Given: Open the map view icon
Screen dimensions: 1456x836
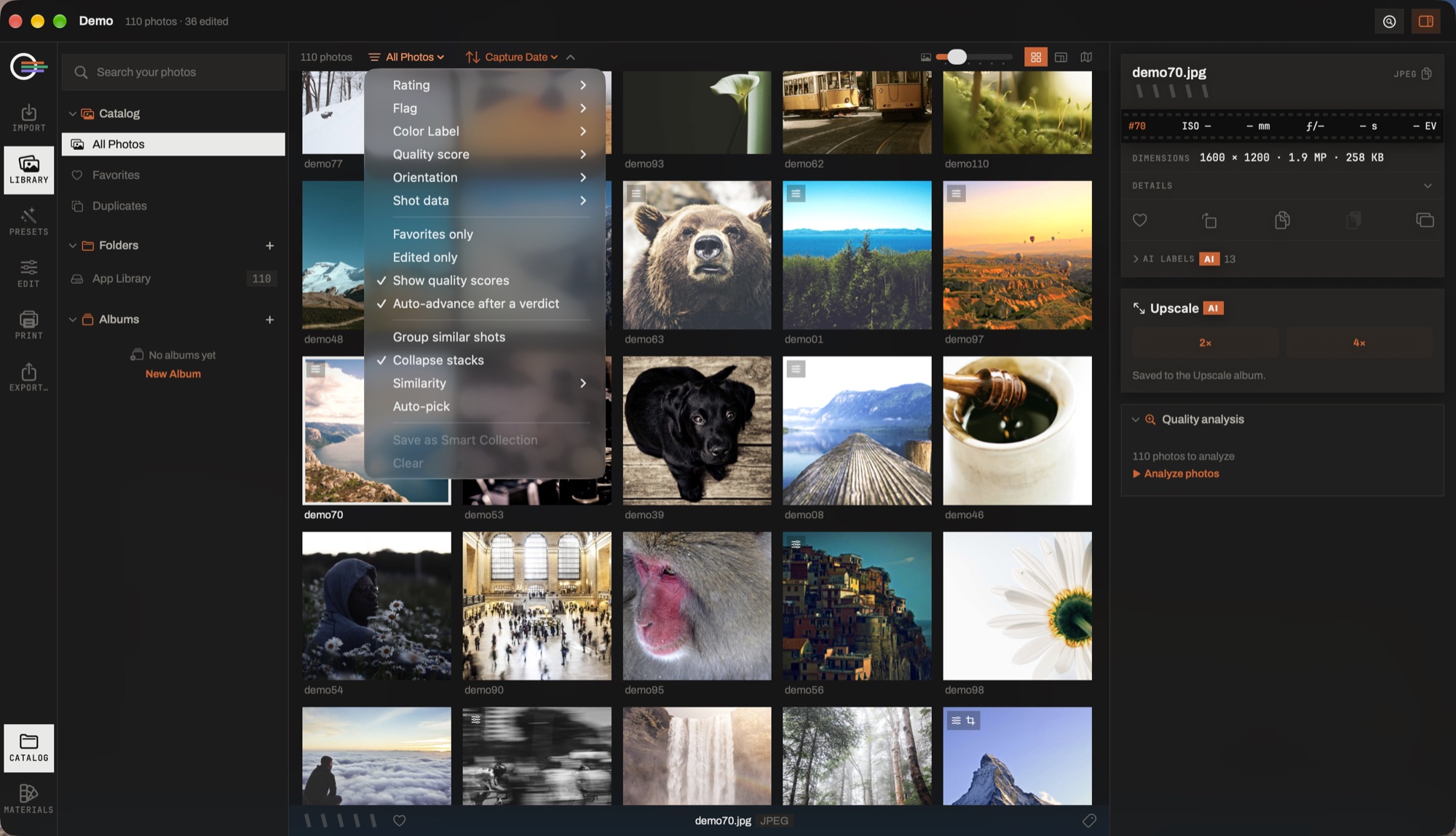Looking at the screenshot, I should click(x=1086, y=57).
